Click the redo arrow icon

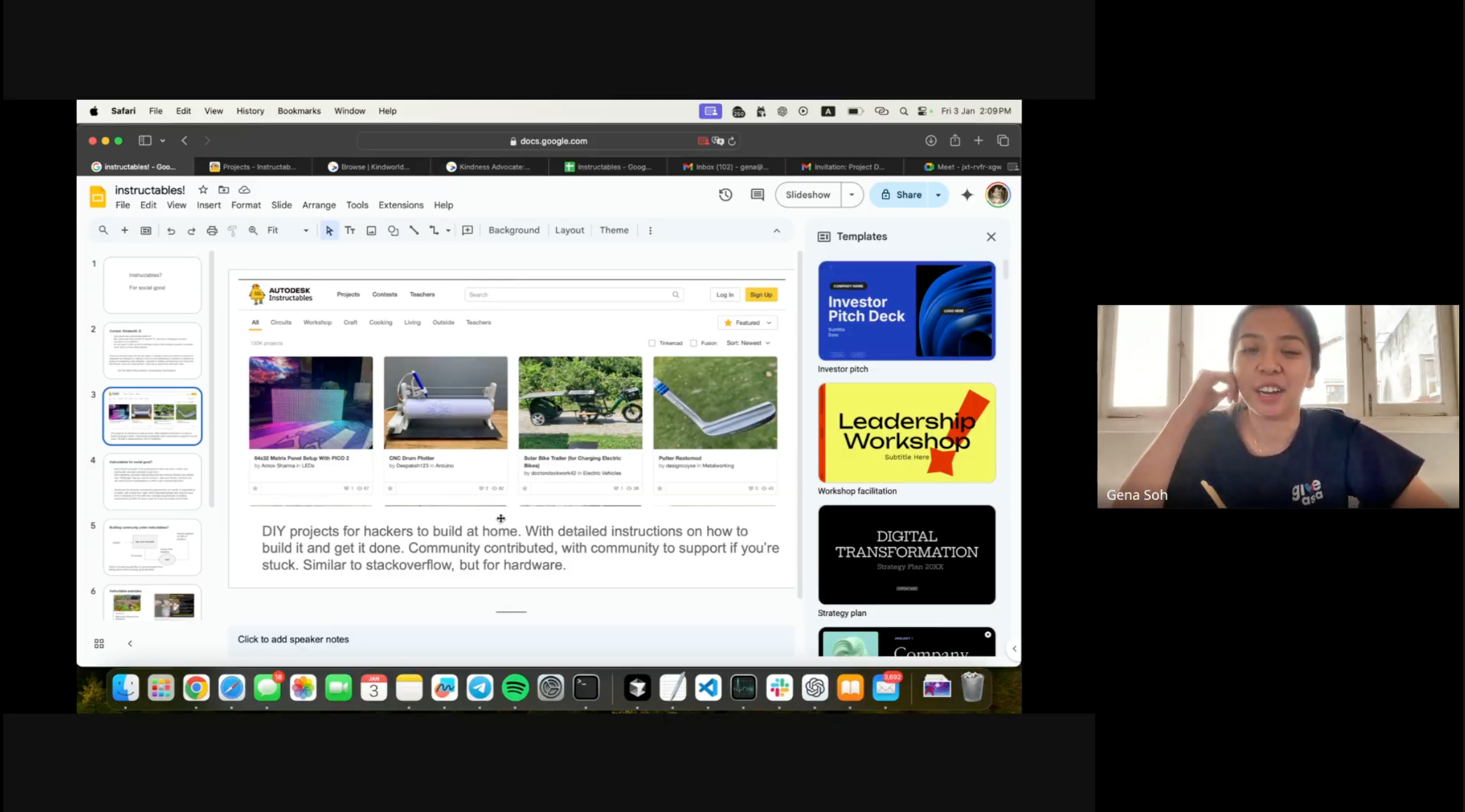click(191, 231)
